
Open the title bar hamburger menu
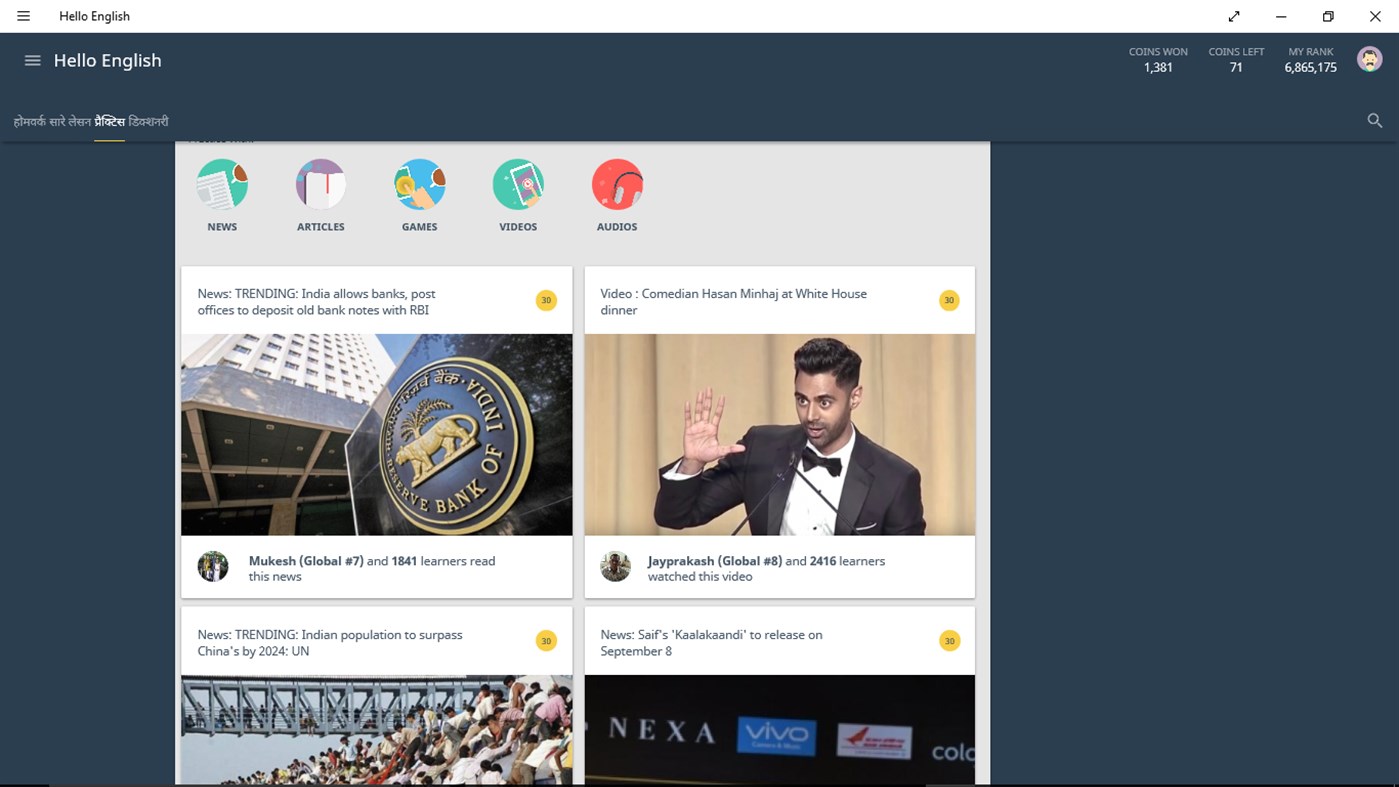click(x=24, y=16)
